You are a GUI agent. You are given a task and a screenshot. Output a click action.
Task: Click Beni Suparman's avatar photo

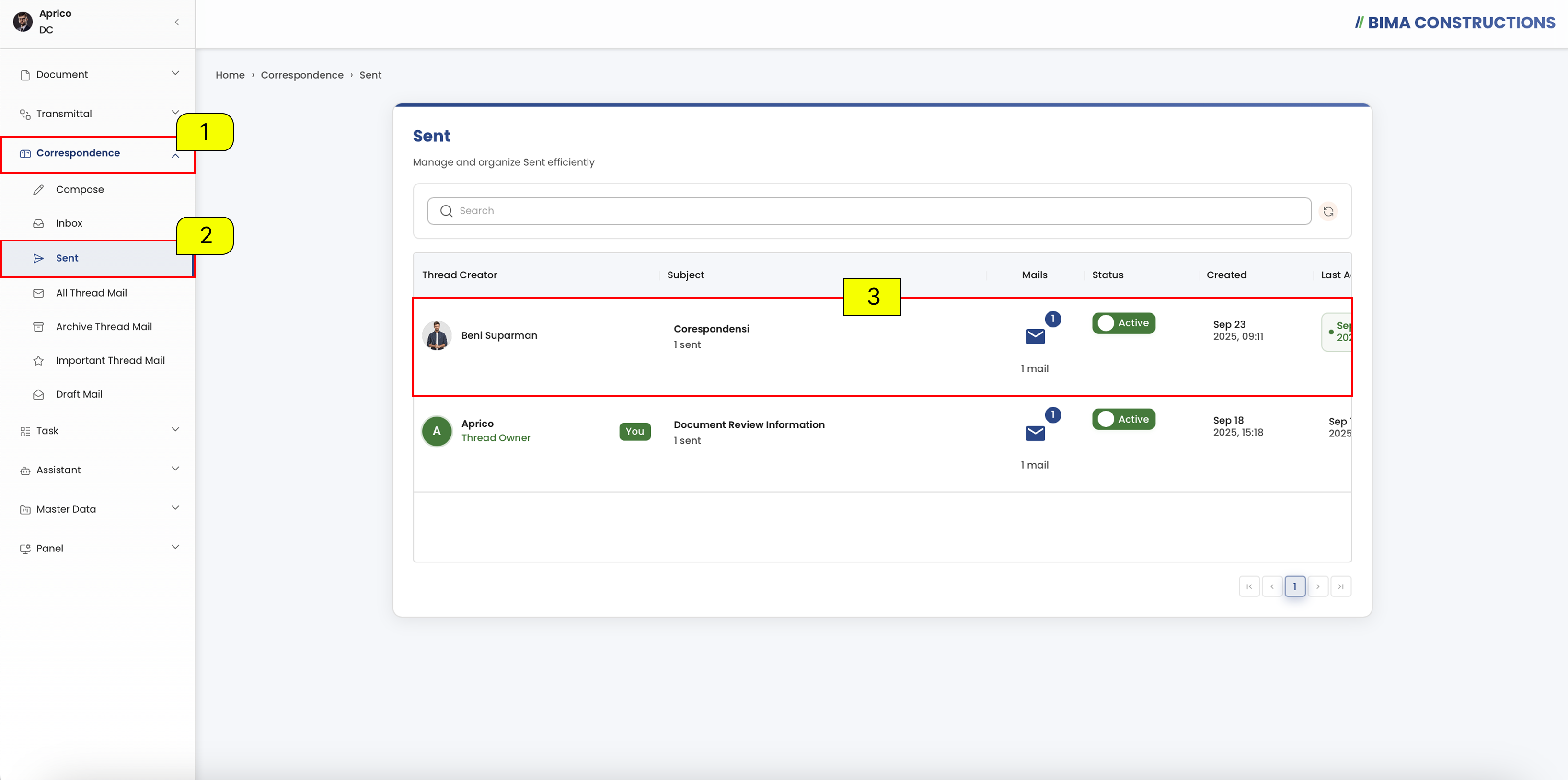[437, 335]
